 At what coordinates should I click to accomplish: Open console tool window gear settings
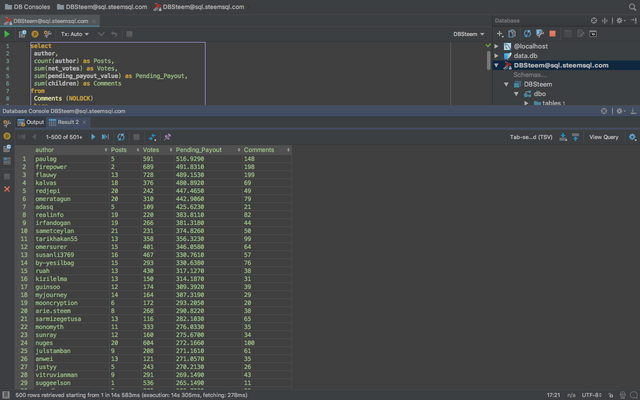[x=621, y=111]
